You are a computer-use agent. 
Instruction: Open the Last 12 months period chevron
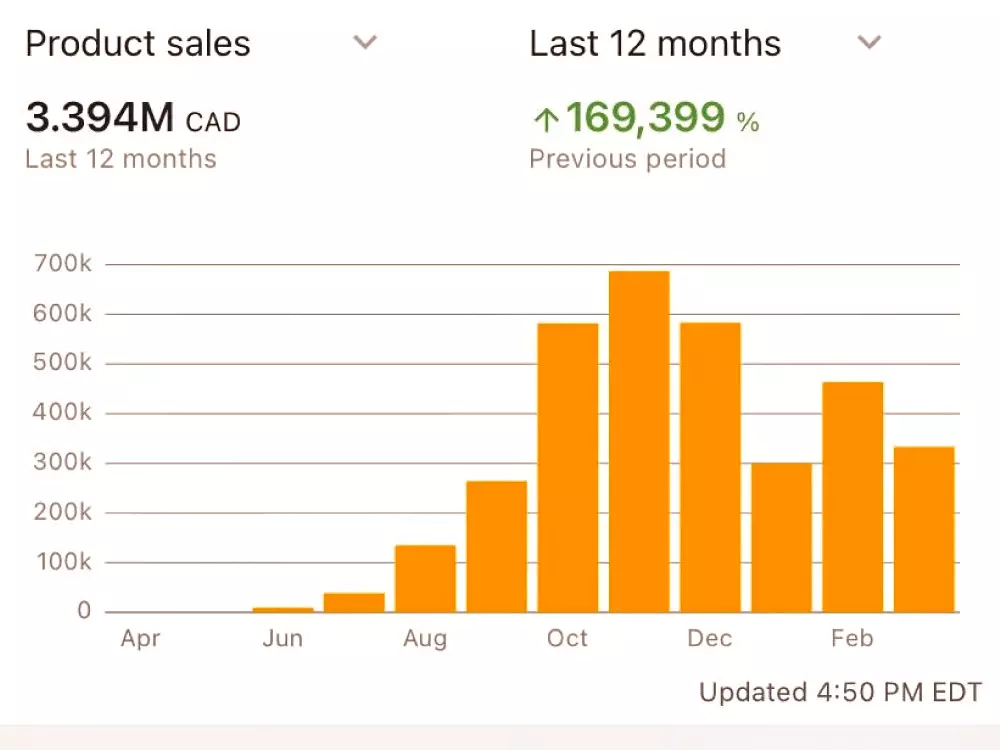870,43
